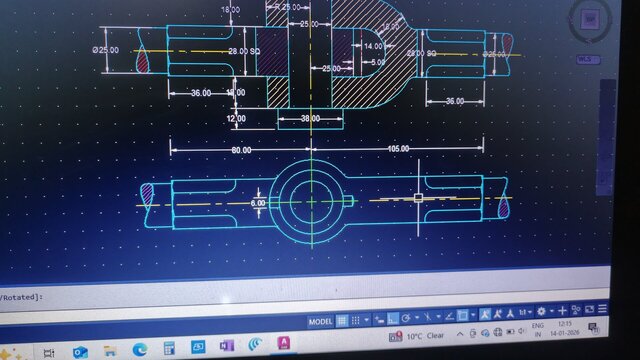Click the annotation scale sync icon
The image size is (640, 360).
[510, 313]
